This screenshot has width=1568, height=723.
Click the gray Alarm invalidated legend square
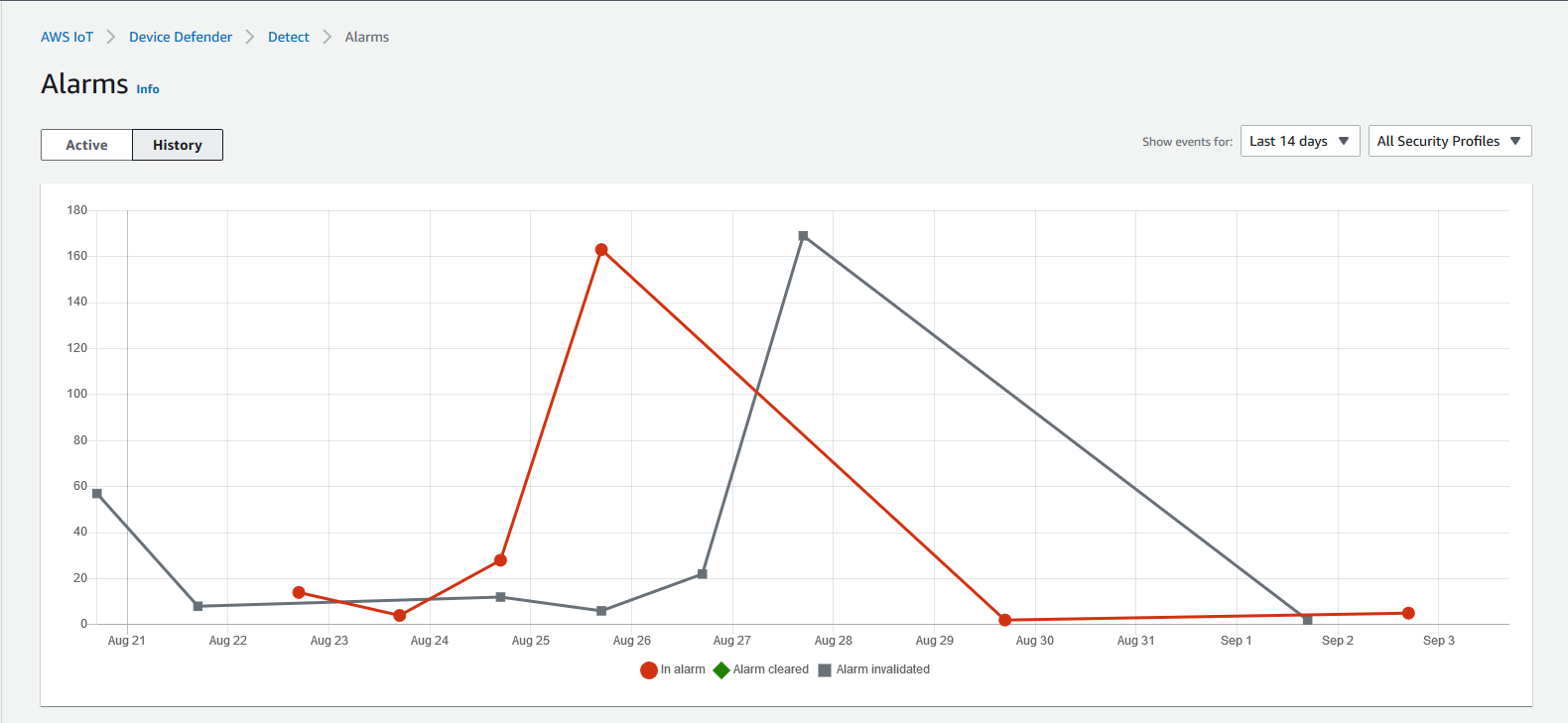[x=824, y=669]
